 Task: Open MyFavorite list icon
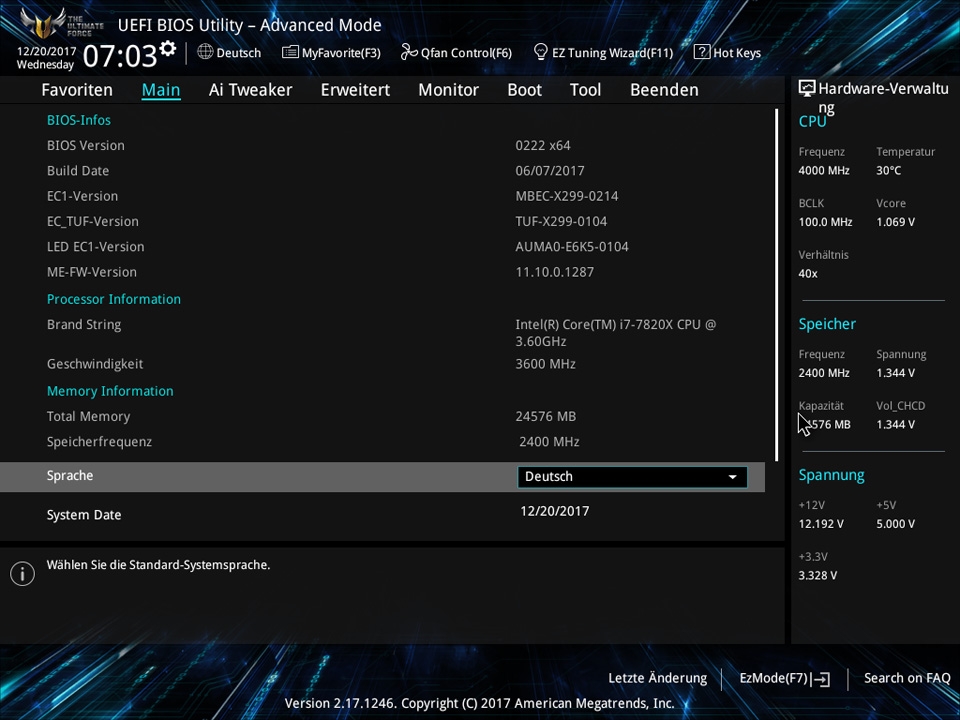tap(290, 52)
